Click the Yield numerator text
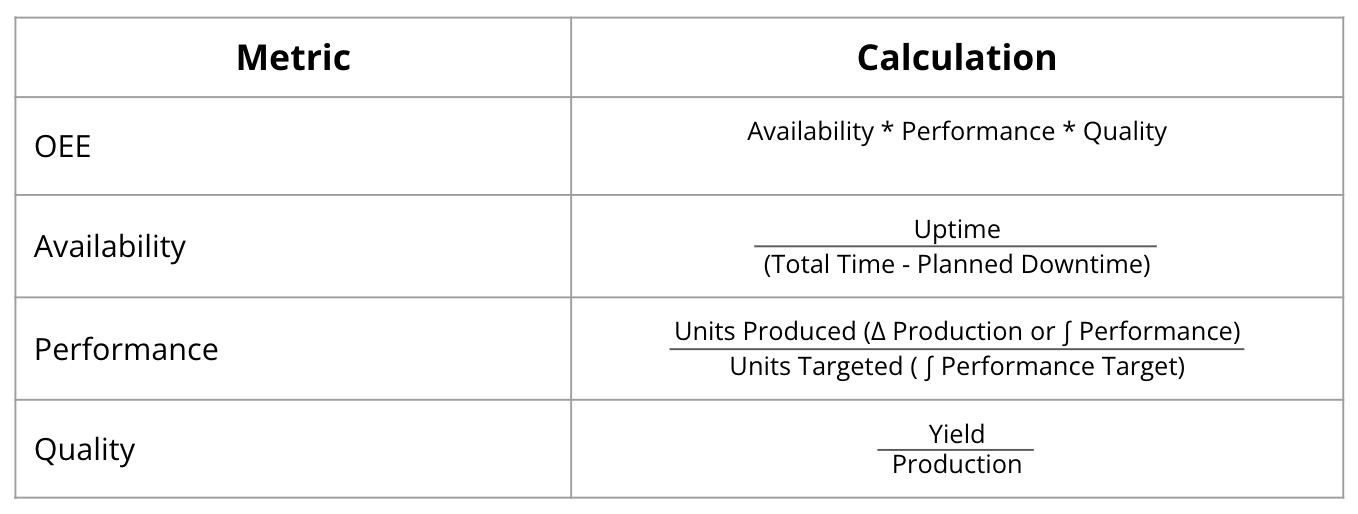 pyautogui.click(x=956, y=433)
